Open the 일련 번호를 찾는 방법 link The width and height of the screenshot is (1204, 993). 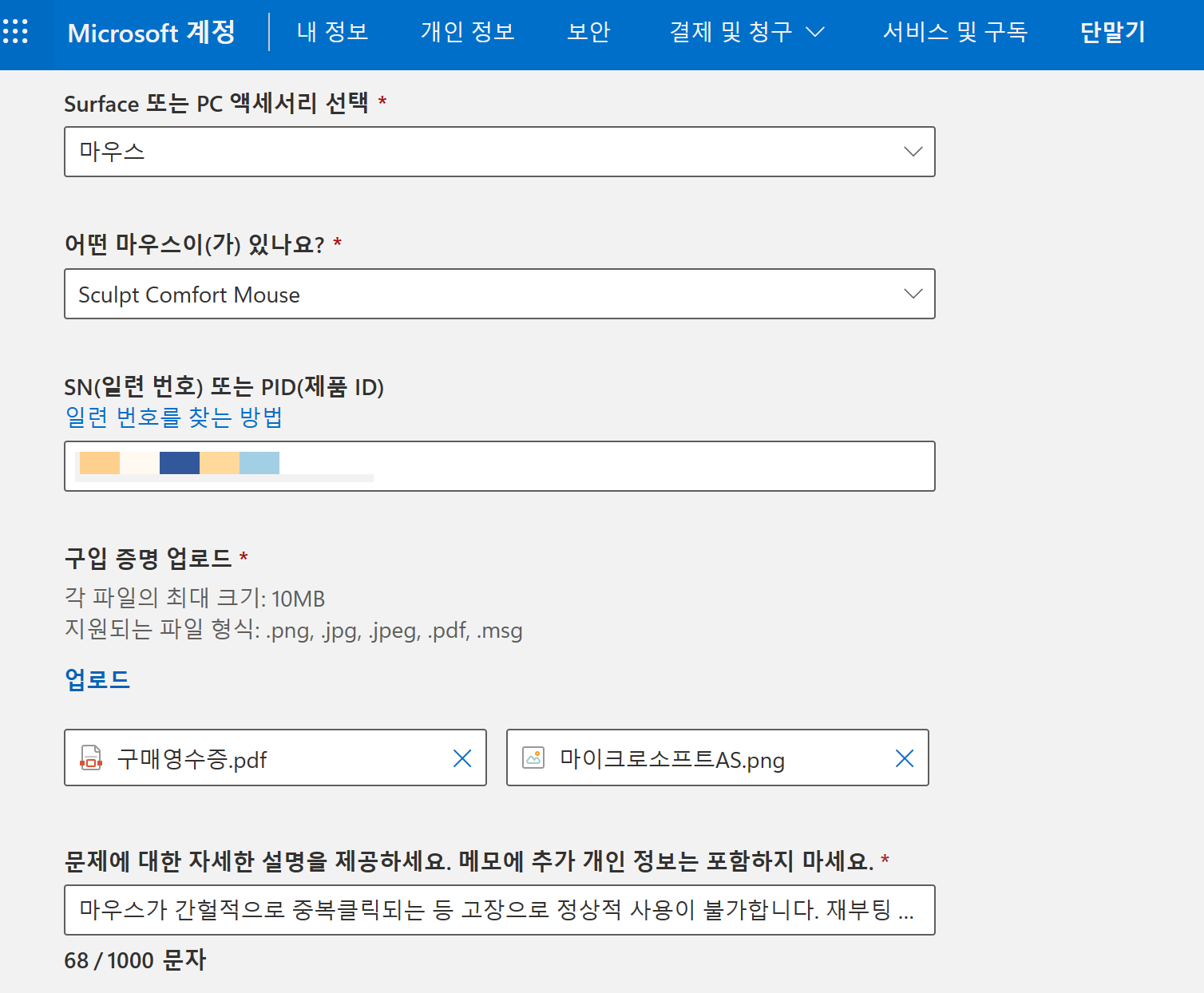[x=174, y=417]
